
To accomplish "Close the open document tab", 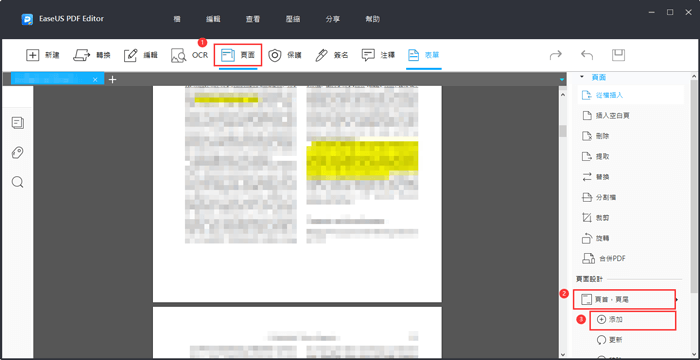I will pos(95,80).
